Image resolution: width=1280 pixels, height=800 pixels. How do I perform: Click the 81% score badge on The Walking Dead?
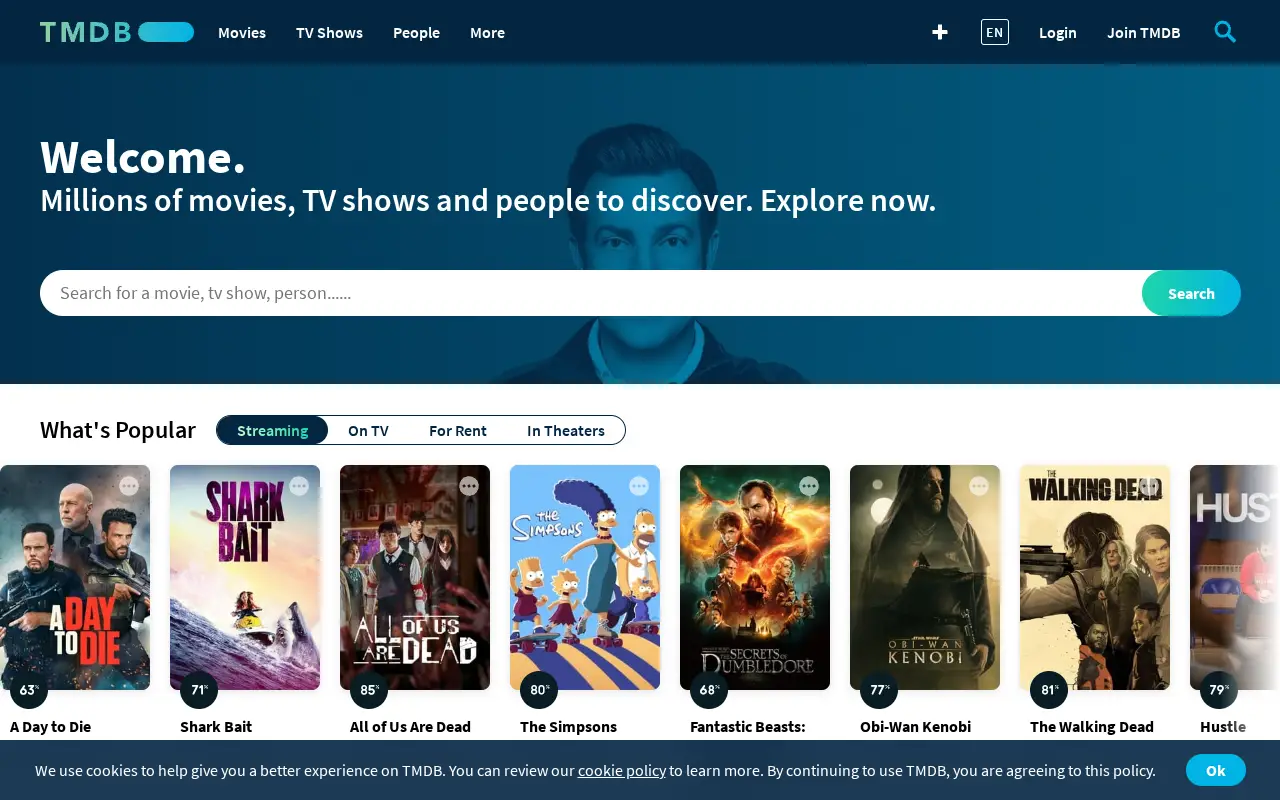pyautogui.click(x=1049, y=690)
